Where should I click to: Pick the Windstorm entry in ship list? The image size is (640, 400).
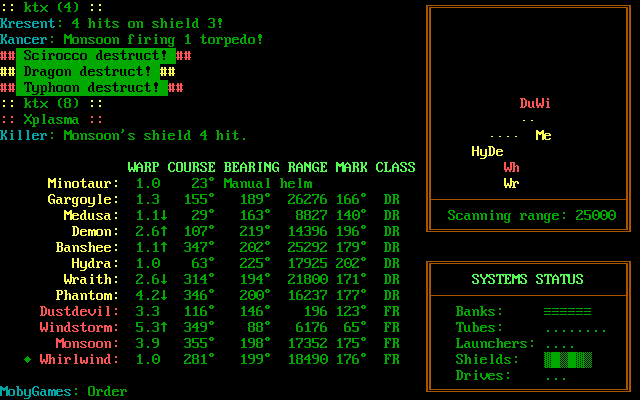coord(79,327)
